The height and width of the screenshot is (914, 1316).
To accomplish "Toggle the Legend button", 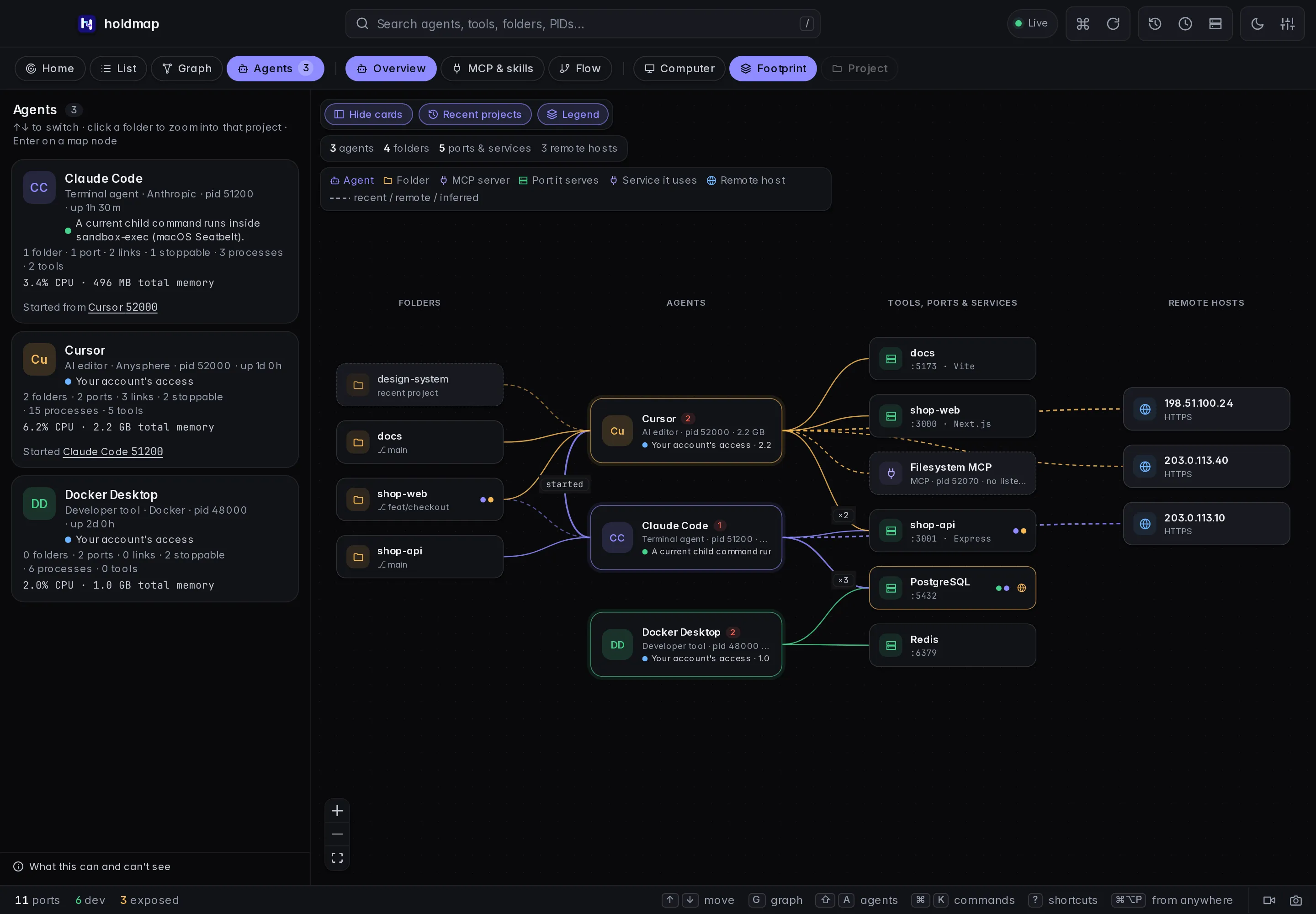I will pos(573,115).
